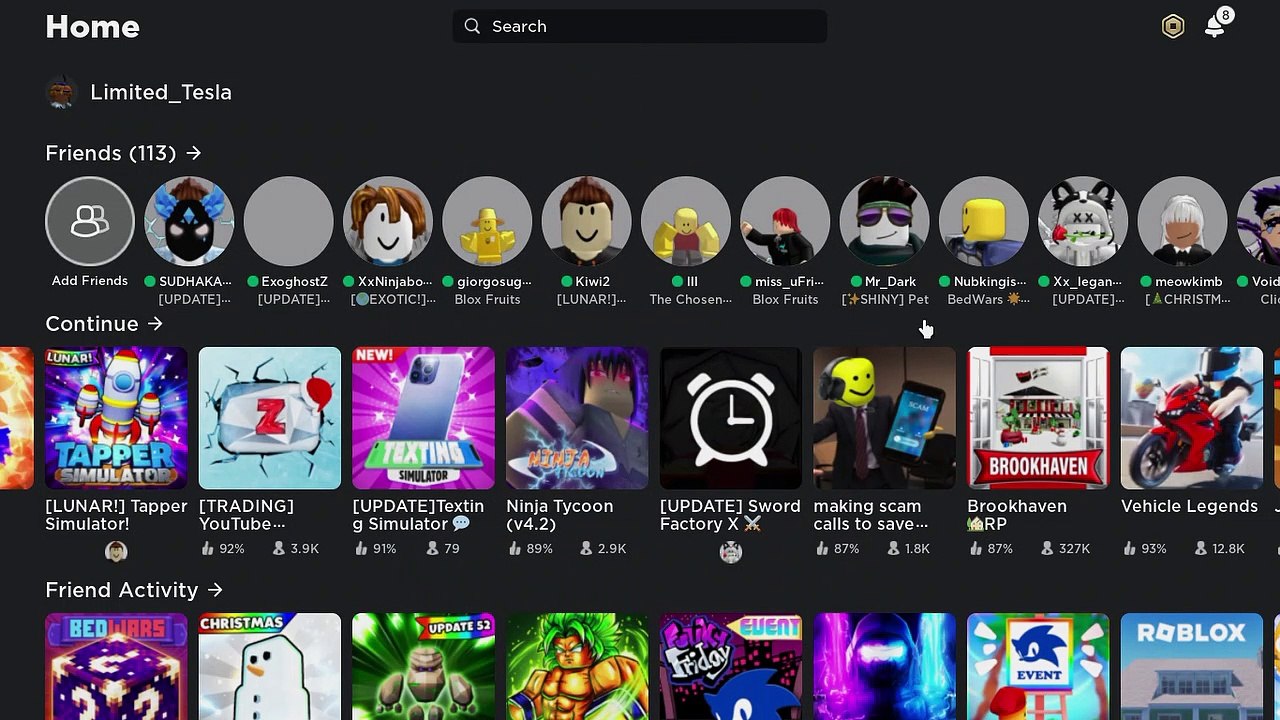Click 'Brookhaven RP' game title

[x=1017, y=515]
